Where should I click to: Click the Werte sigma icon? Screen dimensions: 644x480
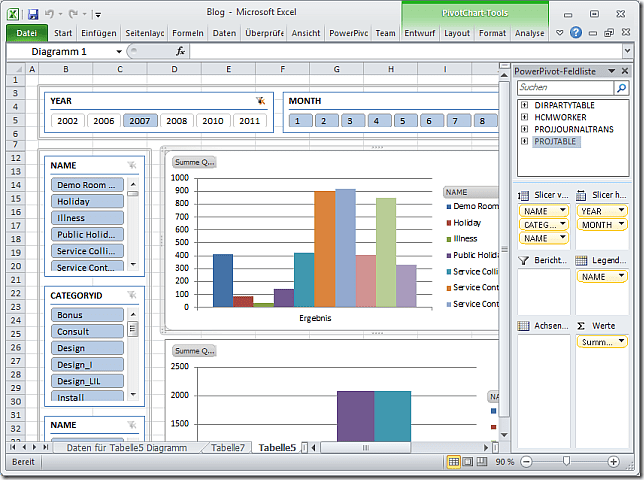[x=581, y=326]
